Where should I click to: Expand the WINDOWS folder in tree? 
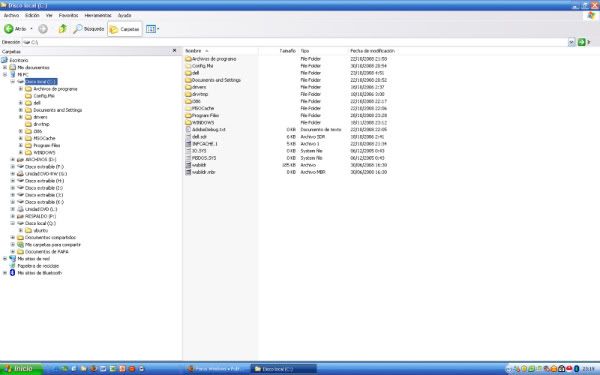point(21,152)
